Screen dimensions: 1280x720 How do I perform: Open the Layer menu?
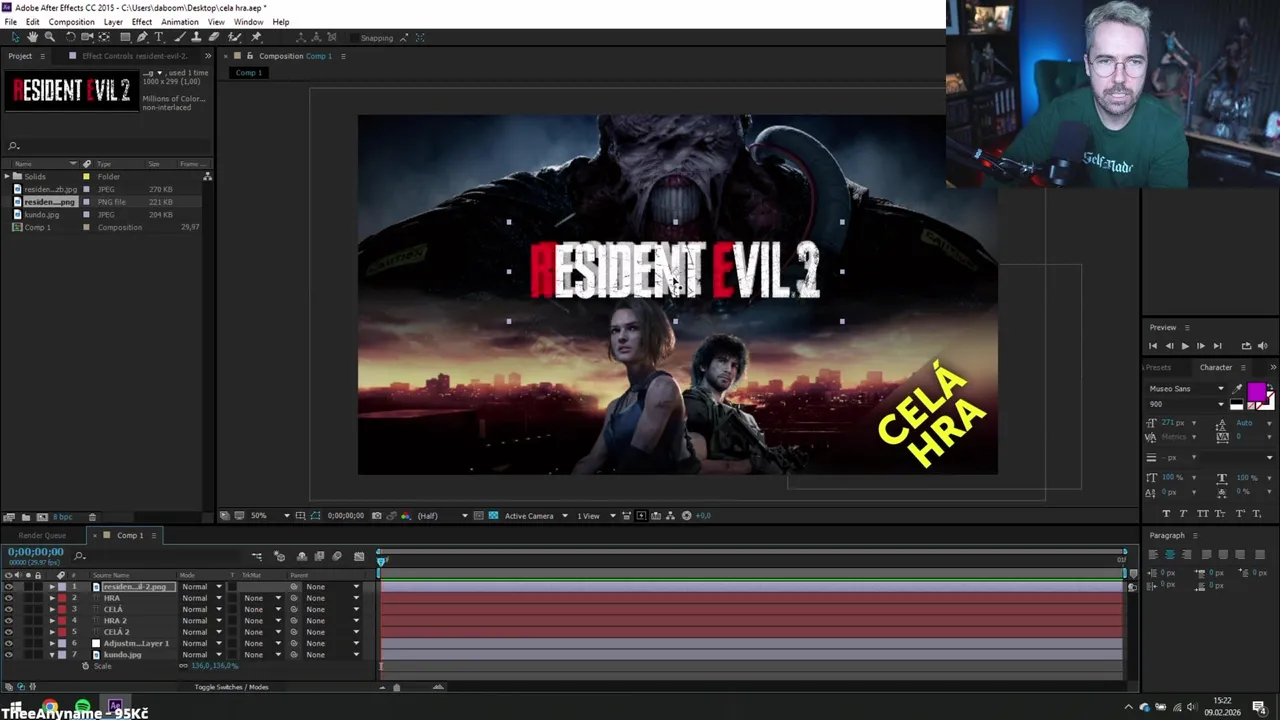point(113,22)
